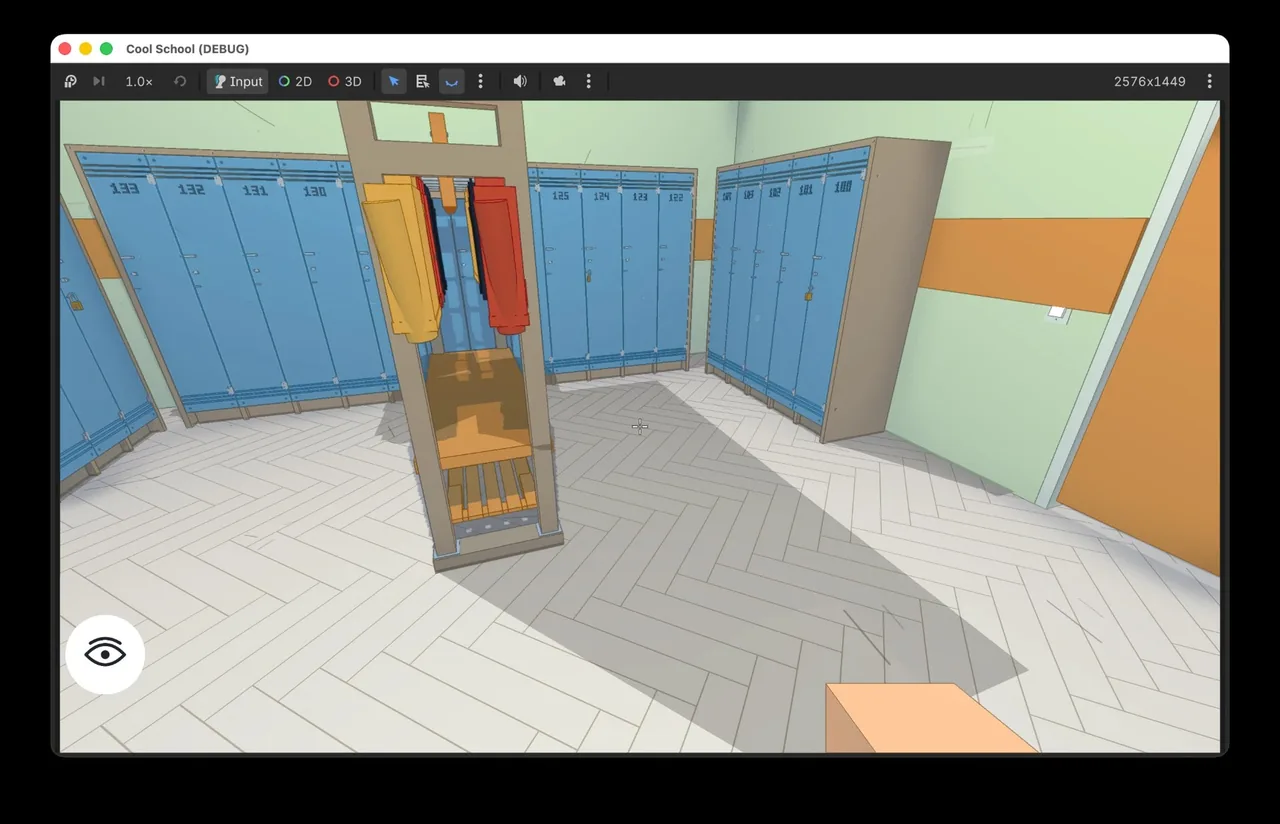The width and height of the screenshot is (1280, 824).
Task: Open the camera override options menu
Action: click(588, 81)
